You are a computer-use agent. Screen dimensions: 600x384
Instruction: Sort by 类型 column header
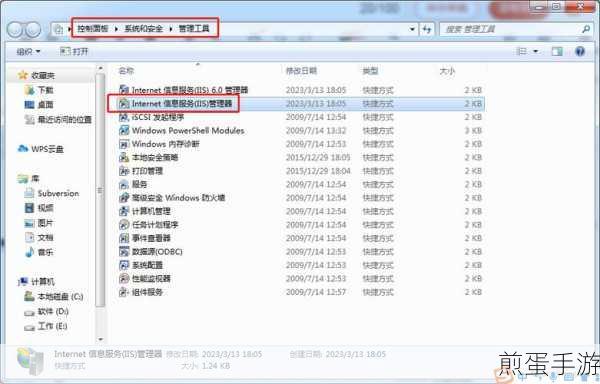(x=370, y=71)
